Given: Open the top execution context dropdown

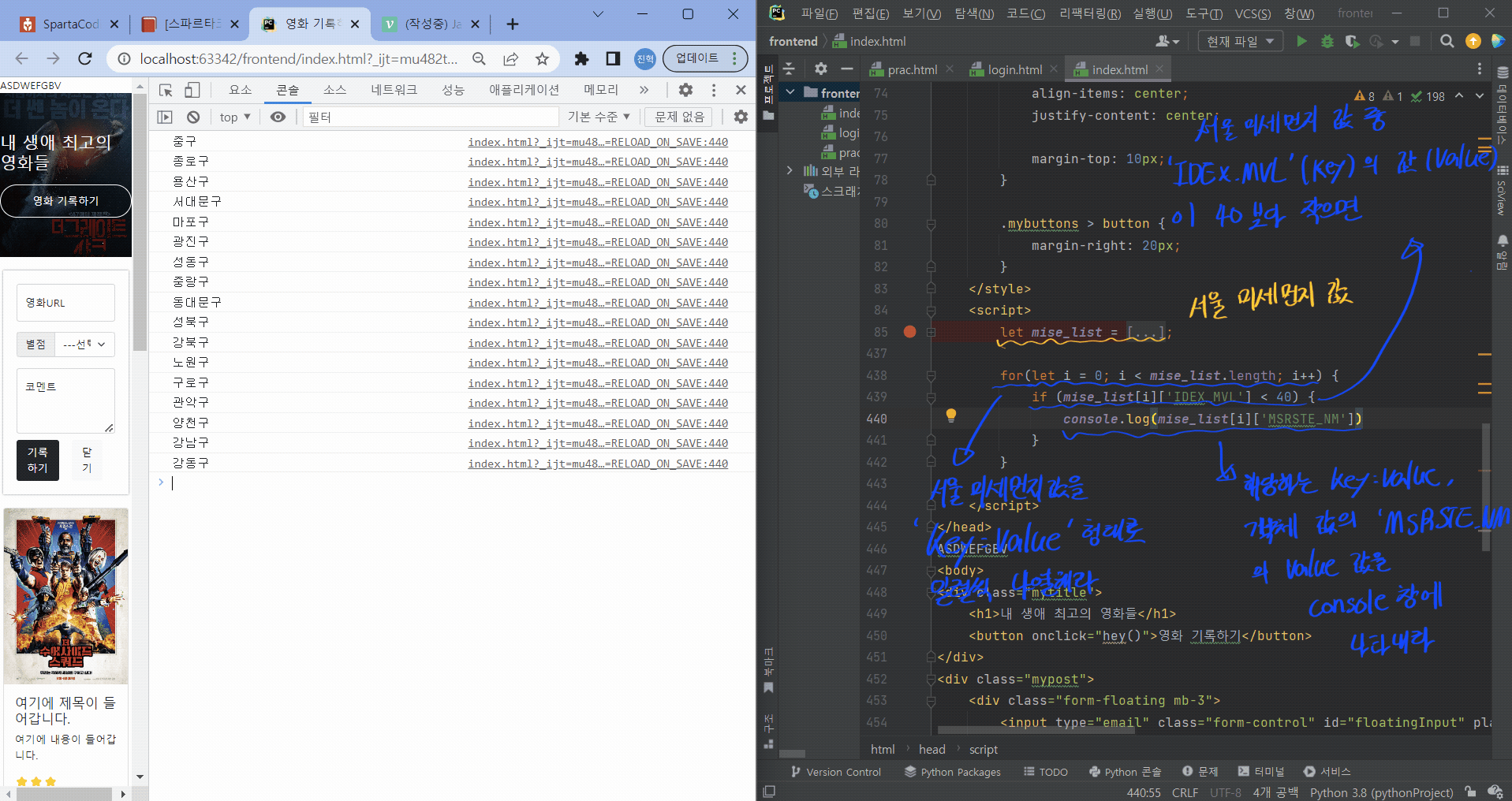Looking at the screenshot, I should point(235,117).
